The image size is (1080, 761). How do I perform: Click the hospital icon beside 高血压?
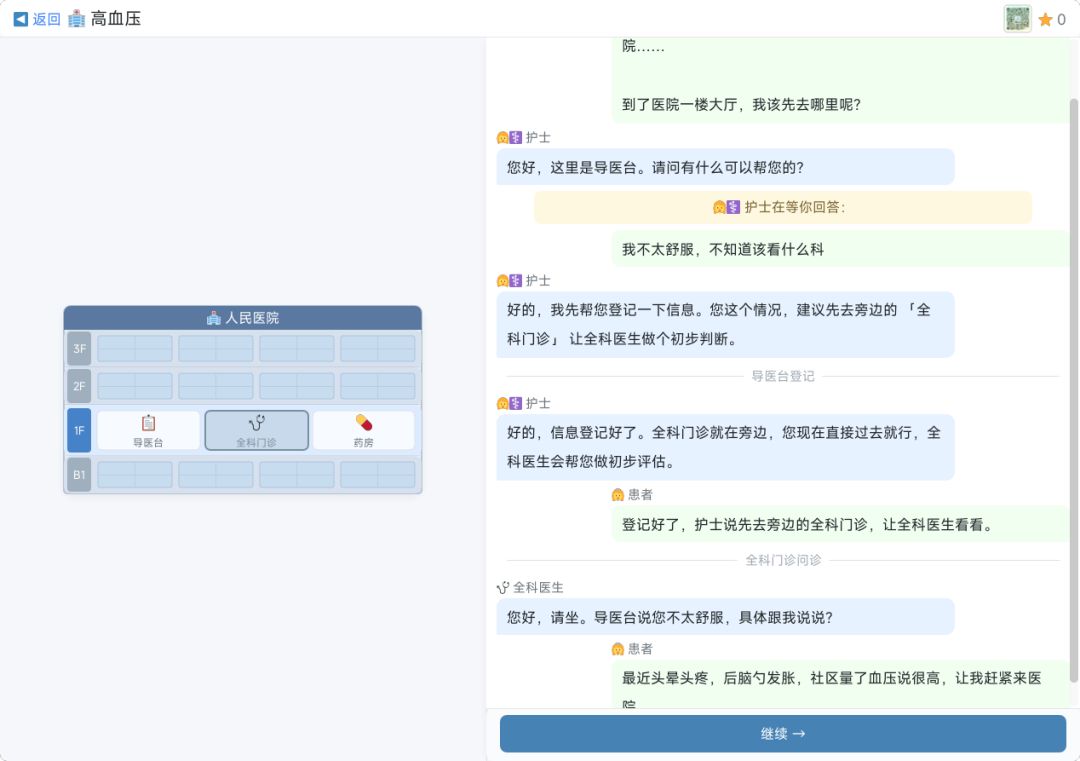click(x=77, y=19)
